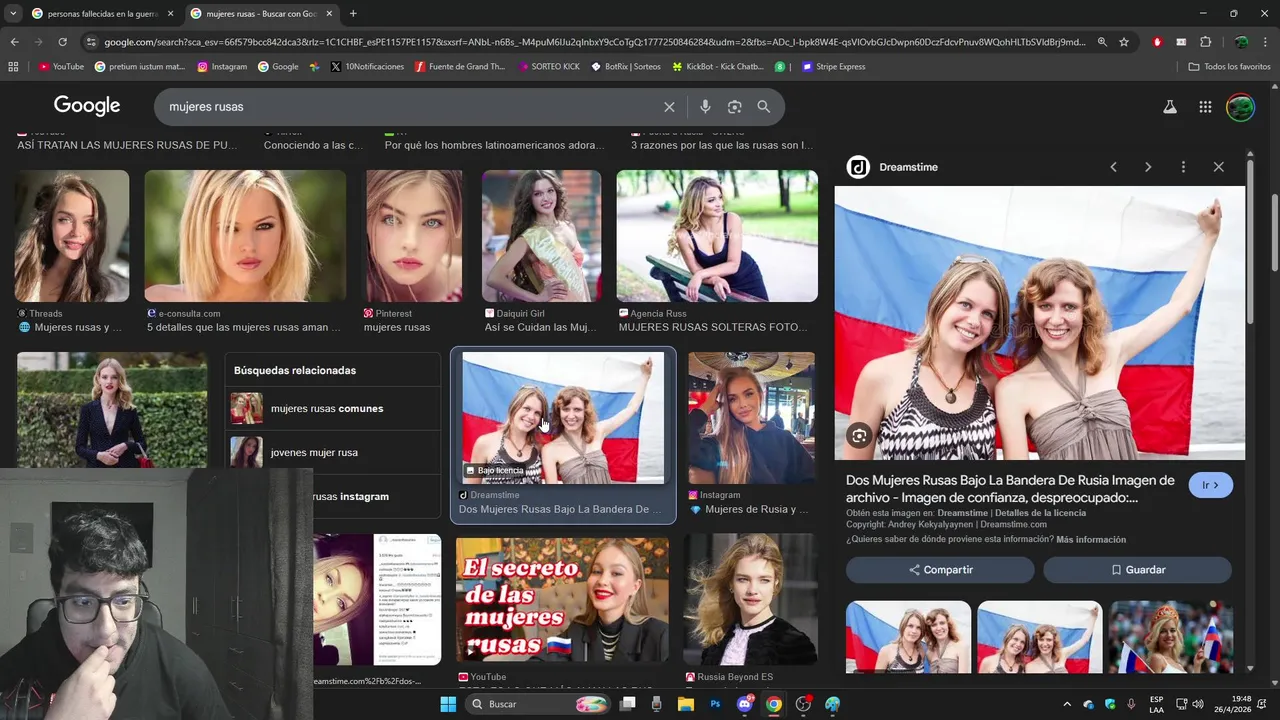The width and height of the screenshot is (1280, 720).
Task: Open the bookmarks bar apps grid icon
Action: pyautogui.click(x=13, y=67)
